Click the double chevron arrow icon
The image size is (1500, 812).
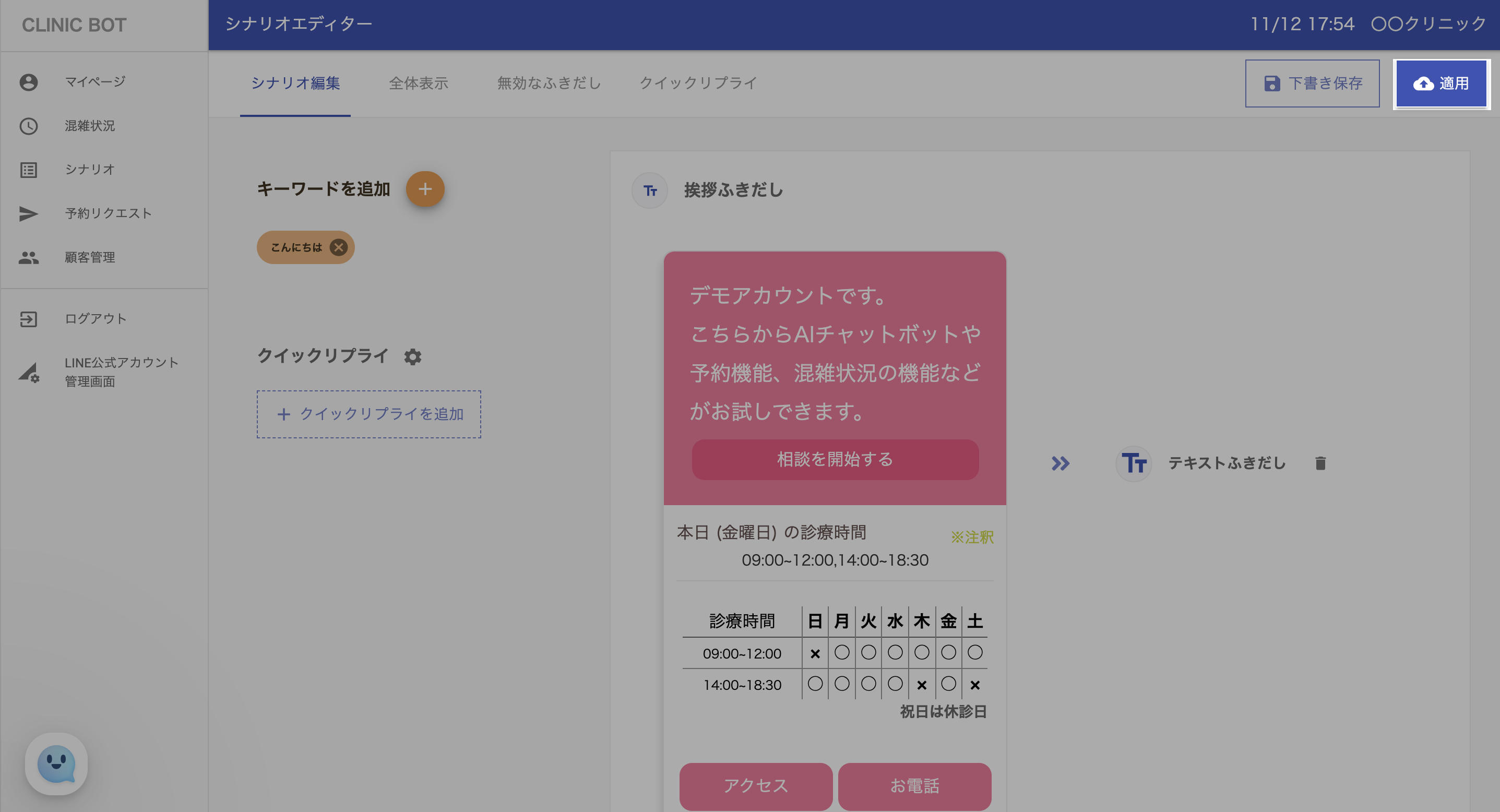1060,463
